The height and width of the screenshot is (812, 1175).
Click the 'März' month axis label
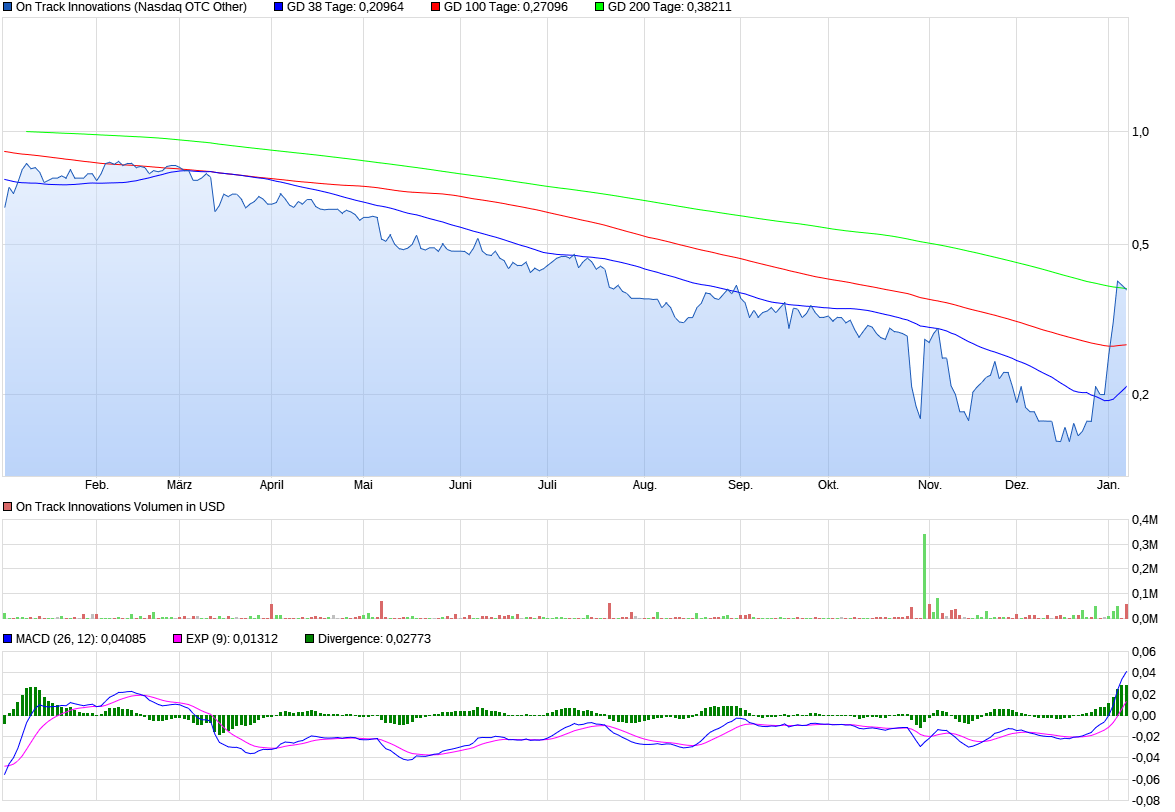179,485
